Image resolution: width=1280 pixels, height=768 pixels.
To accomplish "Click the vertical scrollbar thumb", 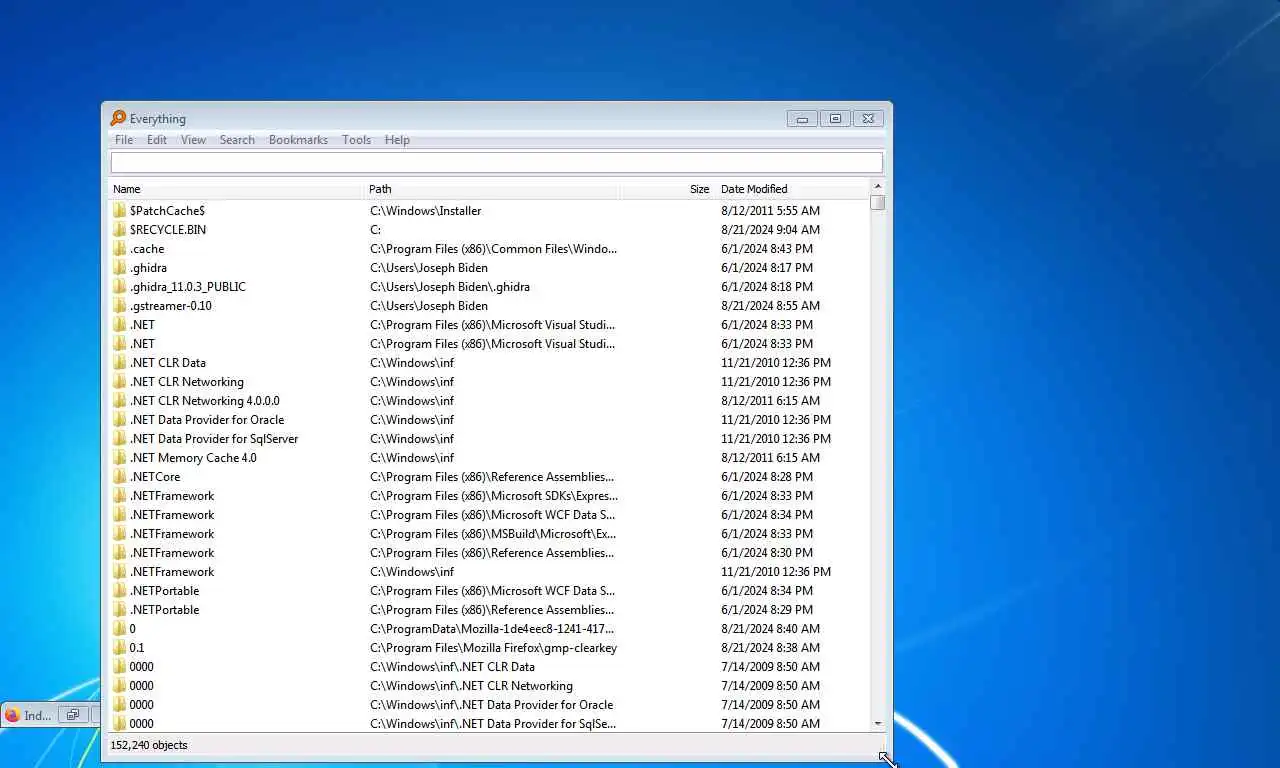I will tap(878, 203).
